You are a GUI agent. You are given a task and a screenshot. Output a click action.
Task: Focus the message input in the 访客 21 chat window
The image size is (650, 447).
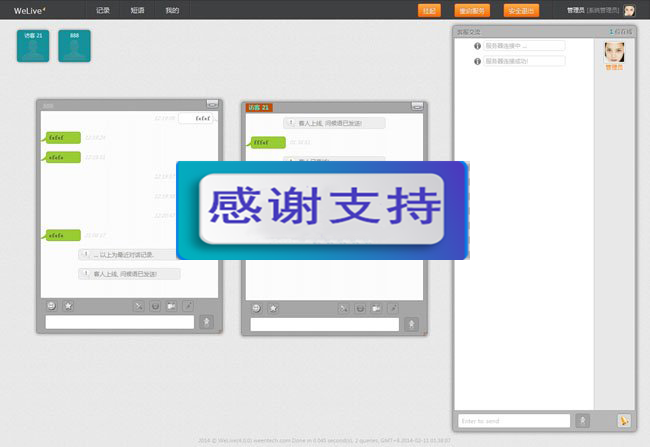click(325, 324)
